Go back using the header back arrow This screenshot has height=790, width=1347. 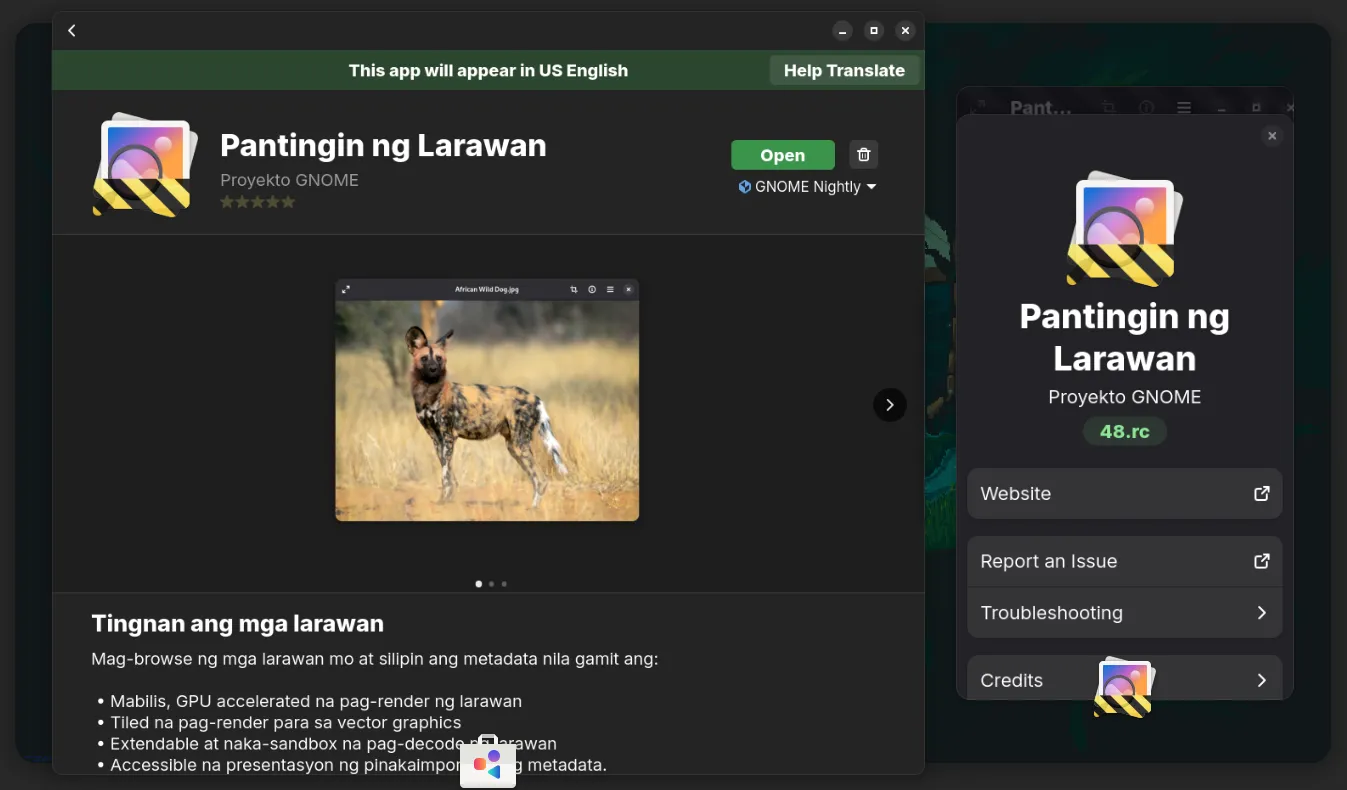72,31
